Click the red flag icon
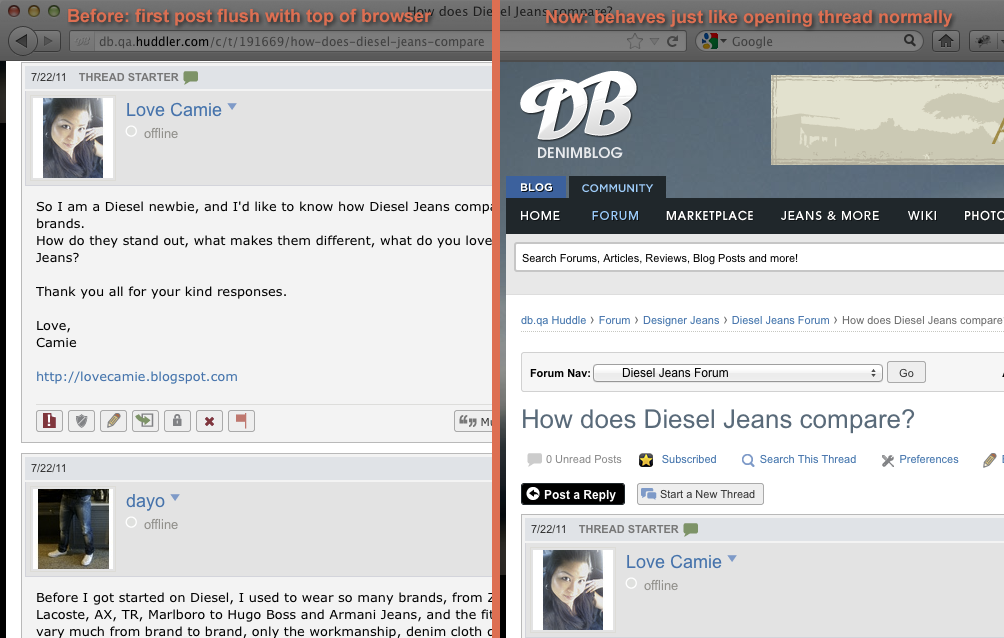The image size is (1004, 638). (241, 421)
